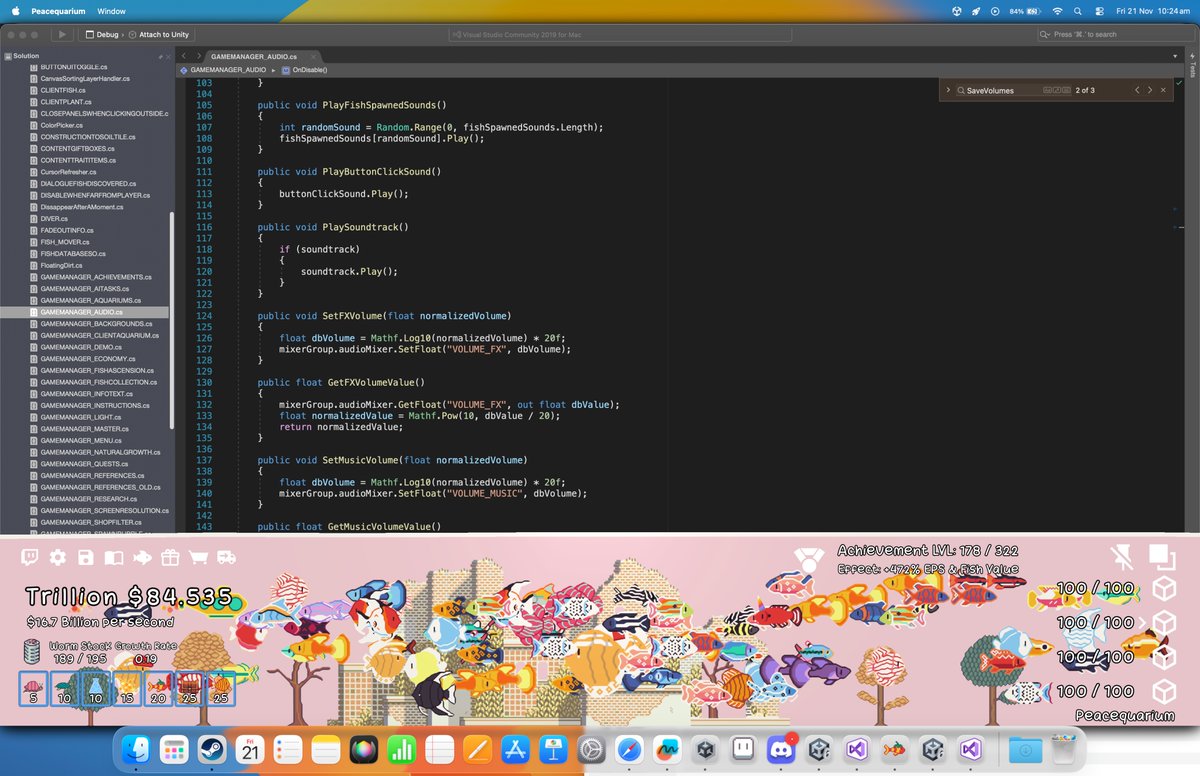Click the date and time in menu bar
The width and height of the screenshot is (1200, 776).
(1153, 11)
